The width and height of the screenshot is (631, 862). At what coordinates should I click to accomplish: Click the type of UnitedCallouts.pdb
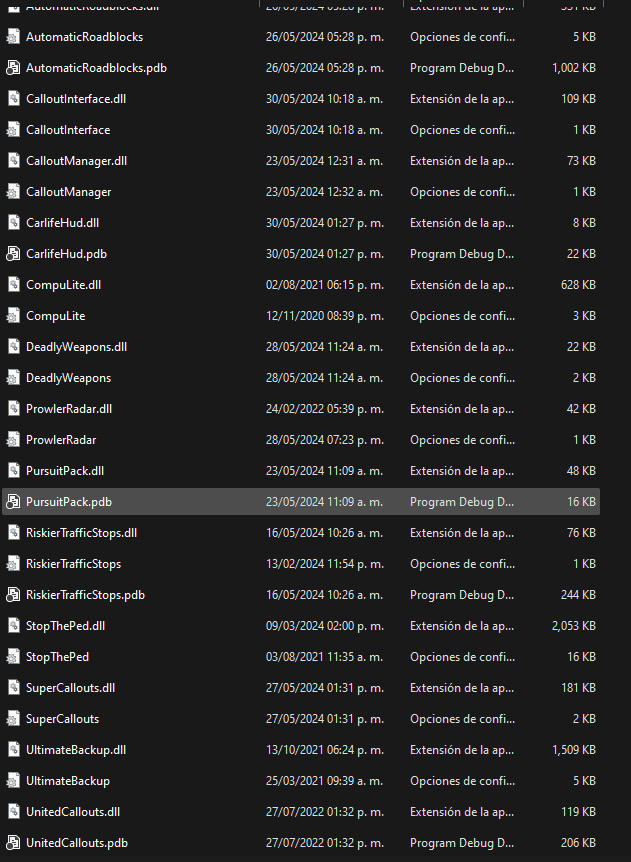462,843
